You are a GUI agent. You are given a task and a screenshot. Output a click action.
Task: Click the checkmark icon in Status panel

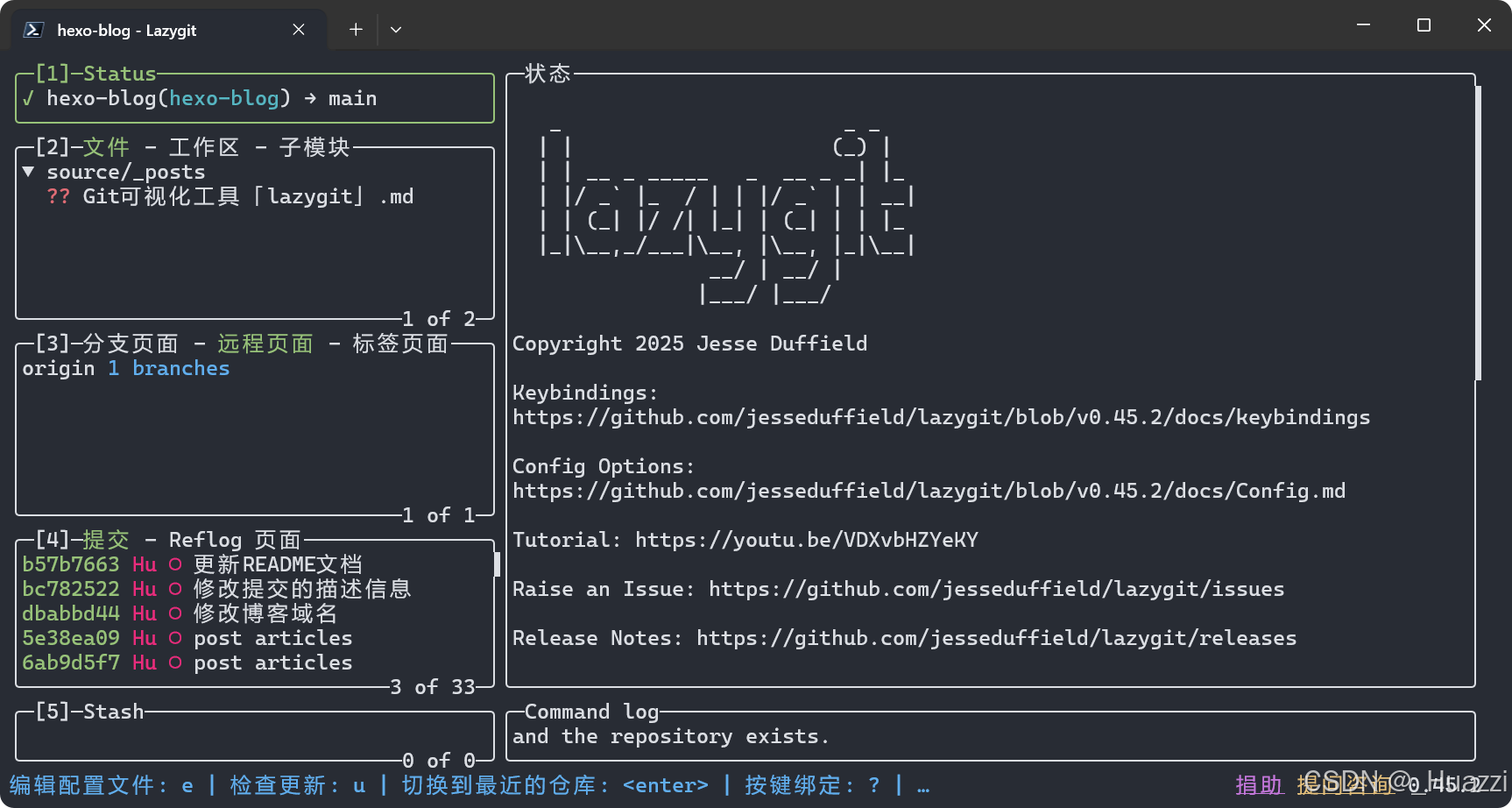(28, 98)
